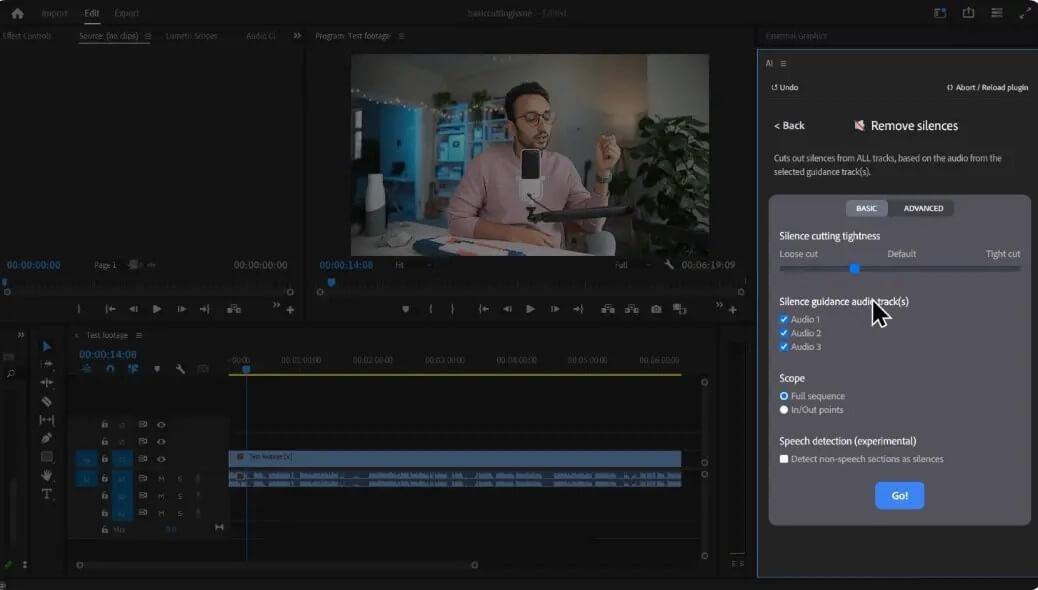Click the Home icon
1038x590 pixels.
(x=17, y=13)
